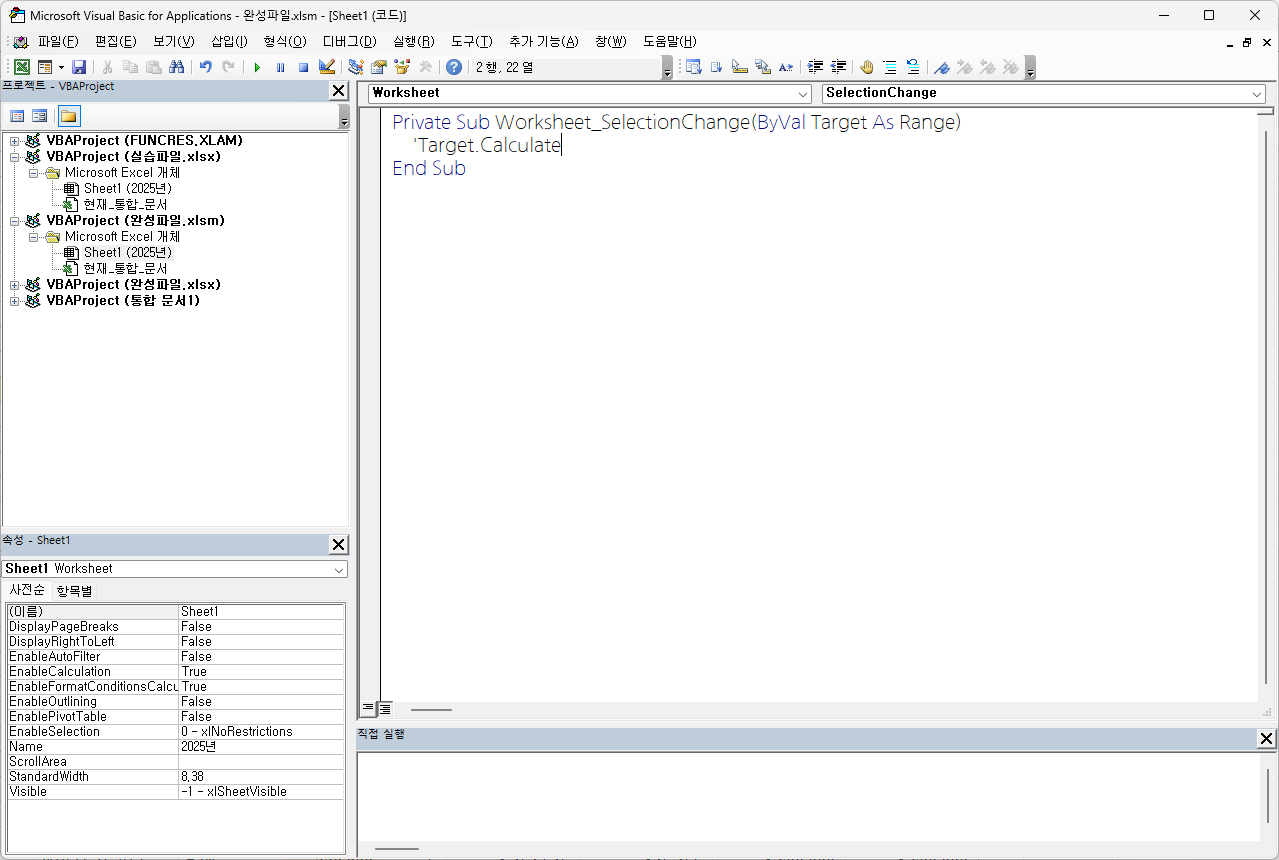The image size is (1279, 860).
Task: Collapse VBAProject (실습파일.xlsx) node
Action: pyautogui.click(x=15, y=157)
